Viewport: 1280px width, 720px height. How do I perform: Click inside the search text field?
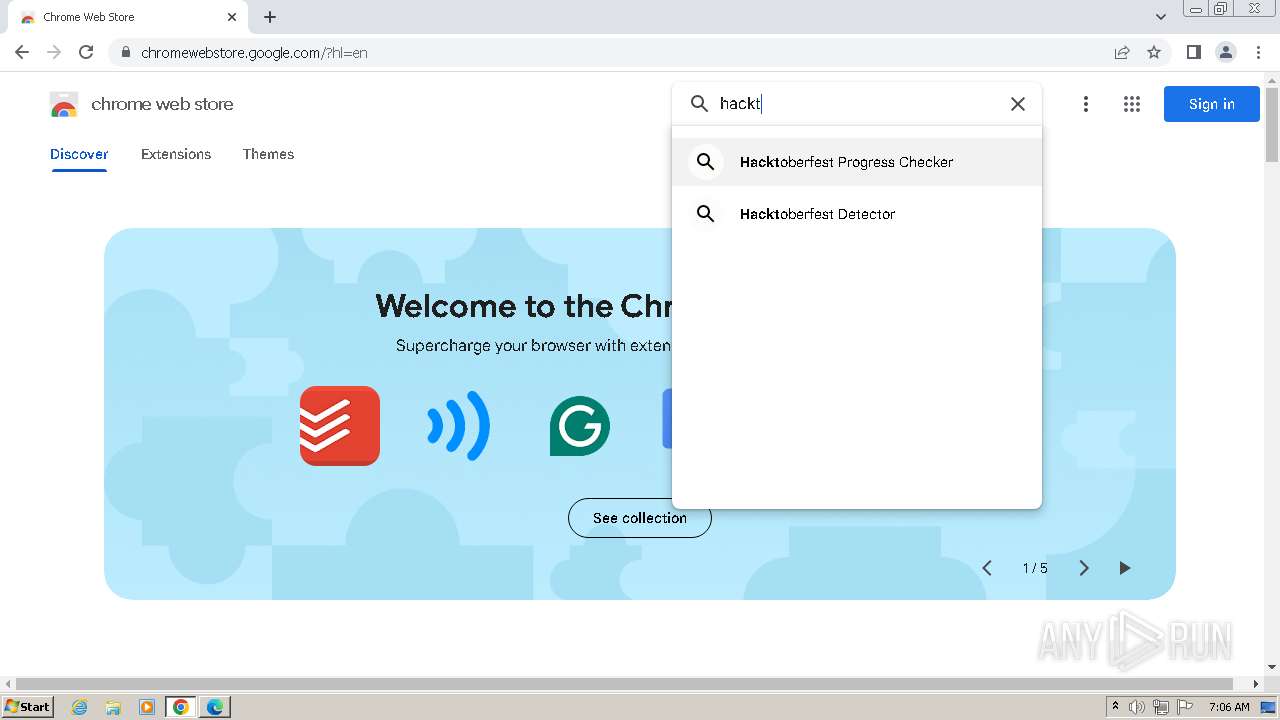(x=860, y=104)
